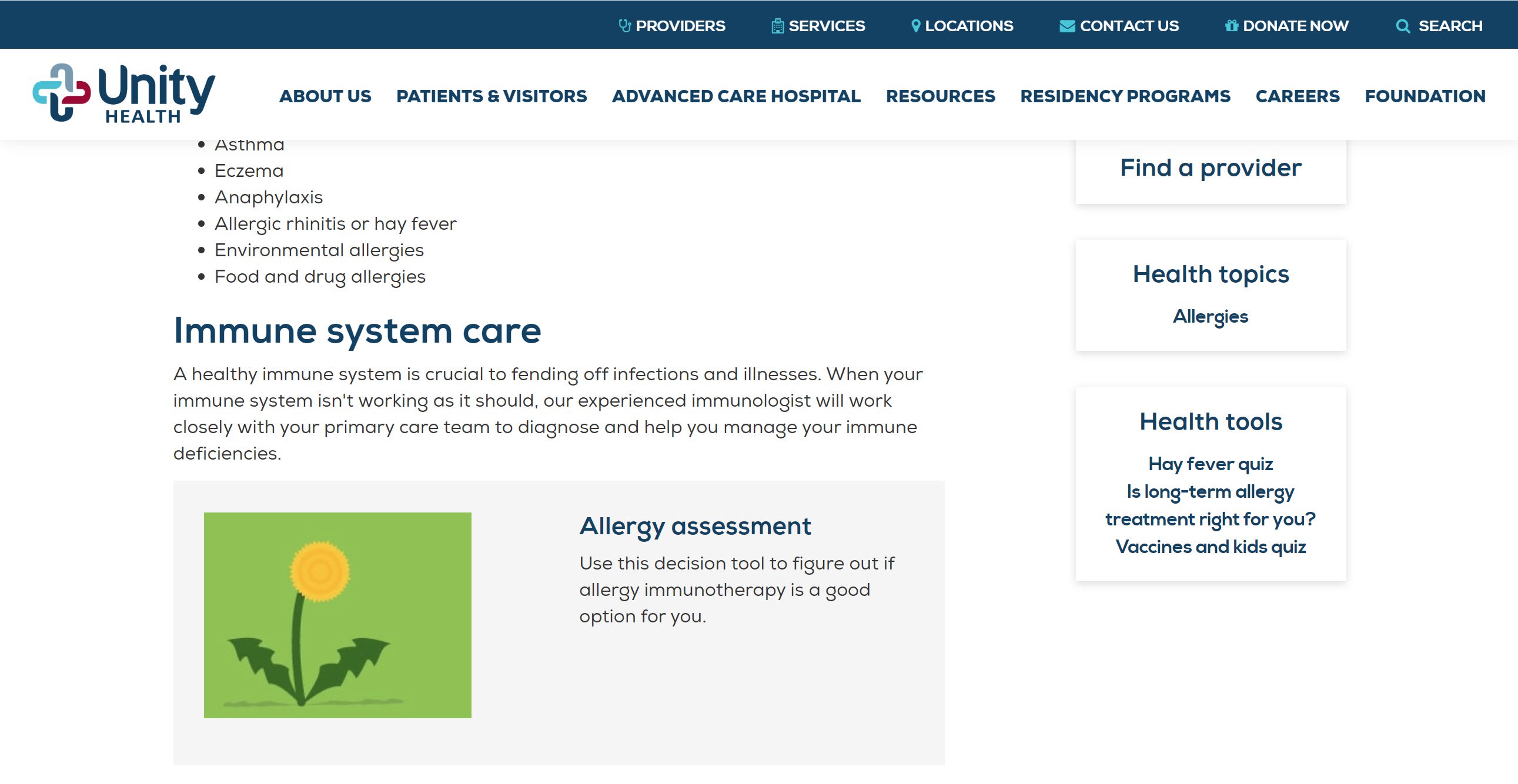Image resolution: width=1518 pixels, height=784 pixels.
Task: Open the Resources menu
Action: [x=941, y=96]
